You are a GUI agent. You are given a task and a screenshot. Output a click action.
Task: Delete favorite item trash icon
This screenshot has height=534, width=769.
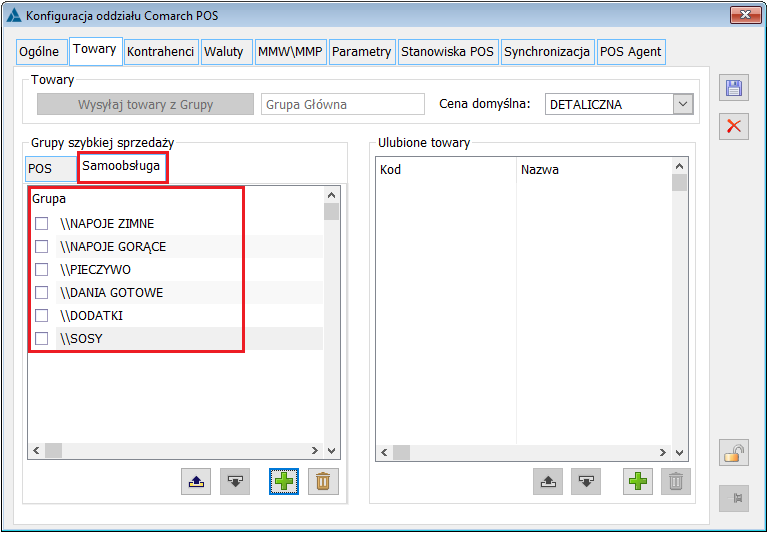point(676,482)
